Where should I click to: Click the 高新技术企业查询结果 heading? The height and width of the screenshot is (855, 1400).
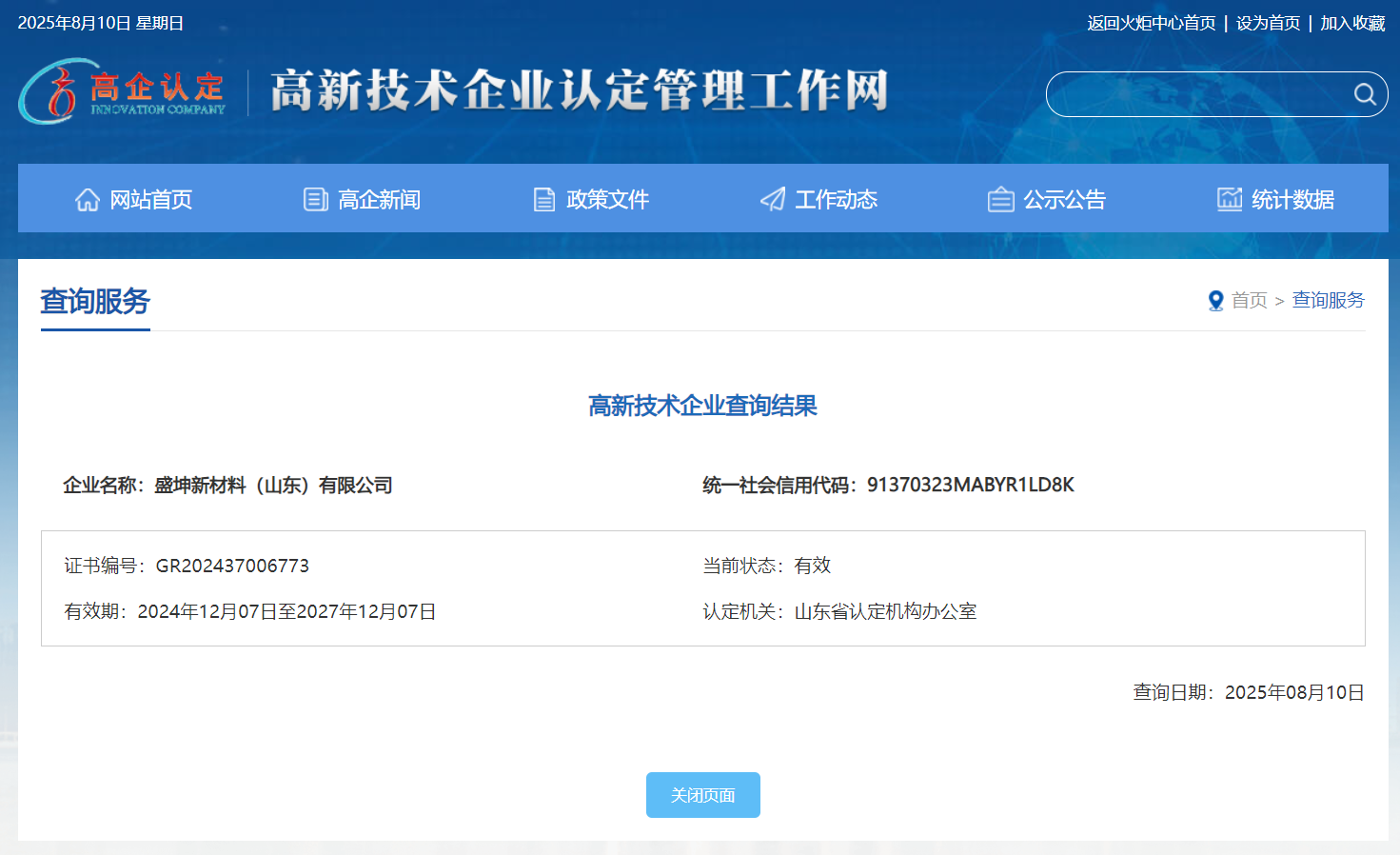click(702, 406)
